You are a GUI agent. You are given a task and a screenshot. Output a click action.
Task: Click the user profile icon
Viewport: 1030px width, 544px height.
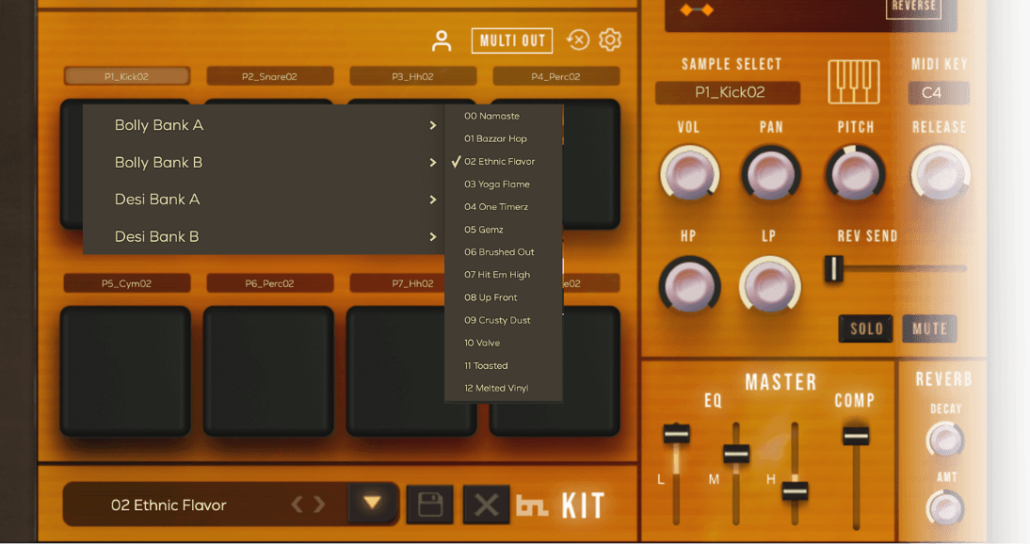tap(441, 41)
